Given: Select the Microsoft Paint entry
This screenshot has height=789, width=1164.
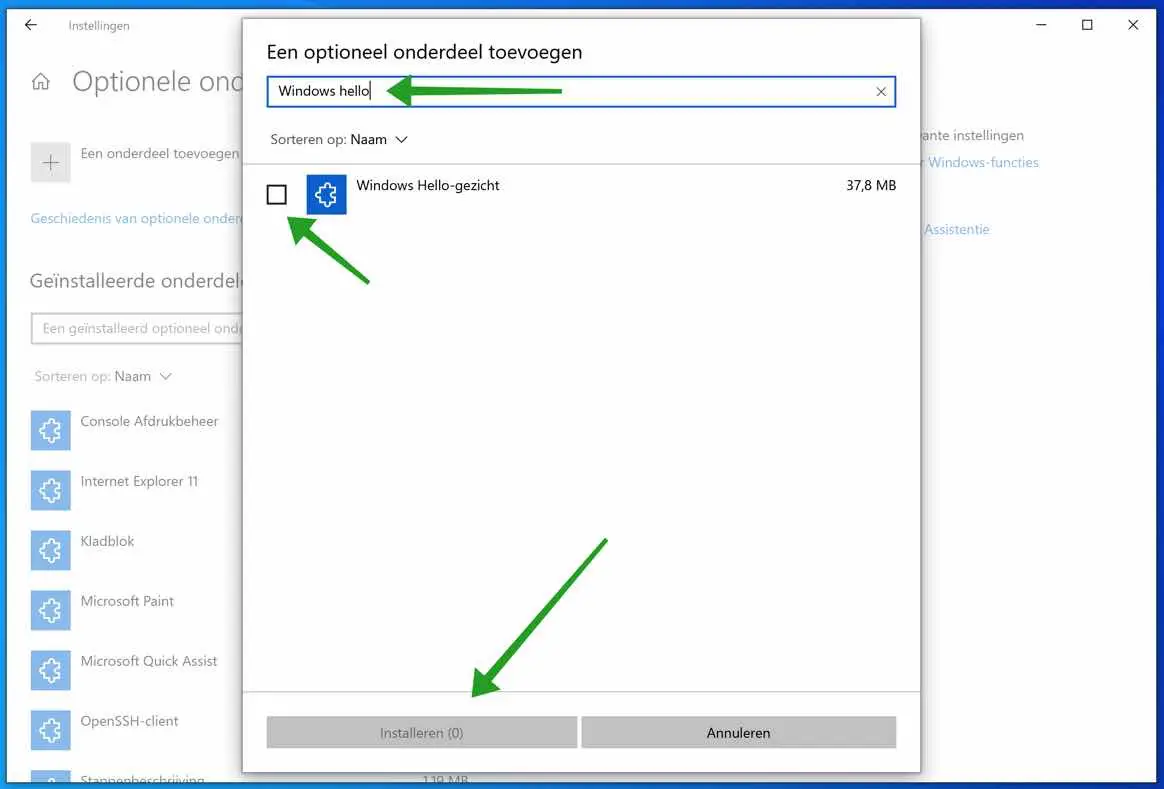Looking at the screenshot, I should [127, 601].
